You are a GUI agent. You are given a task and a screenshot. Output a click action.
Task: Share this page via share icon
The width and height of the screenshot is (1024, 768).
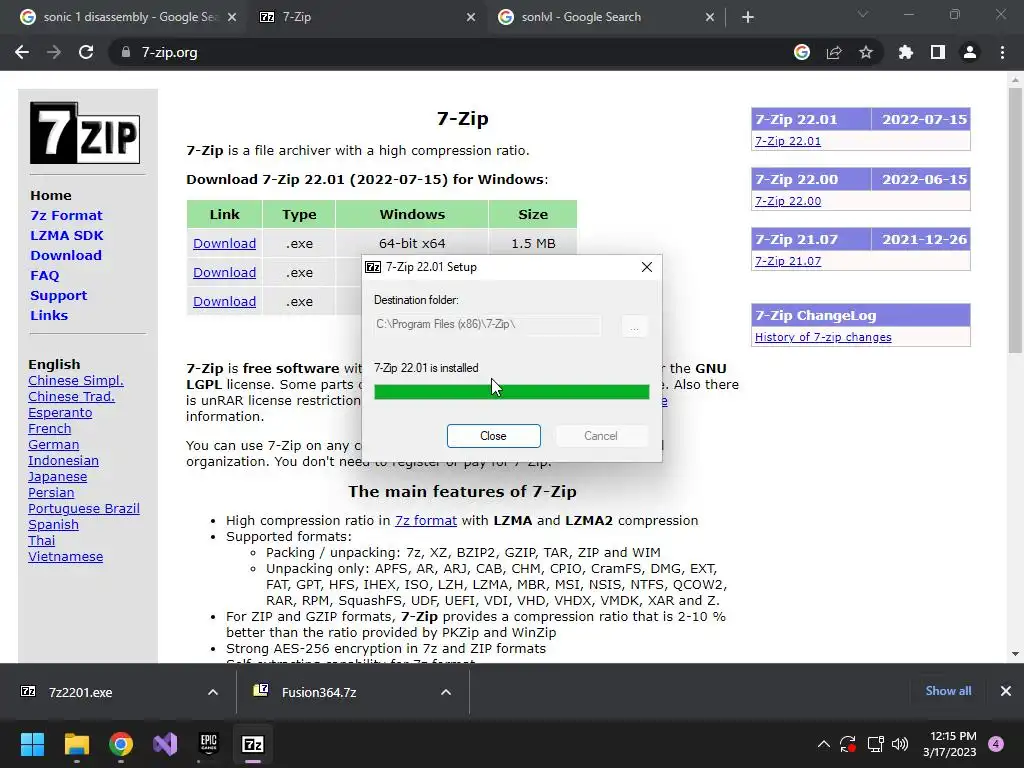[x=834, y=52]
